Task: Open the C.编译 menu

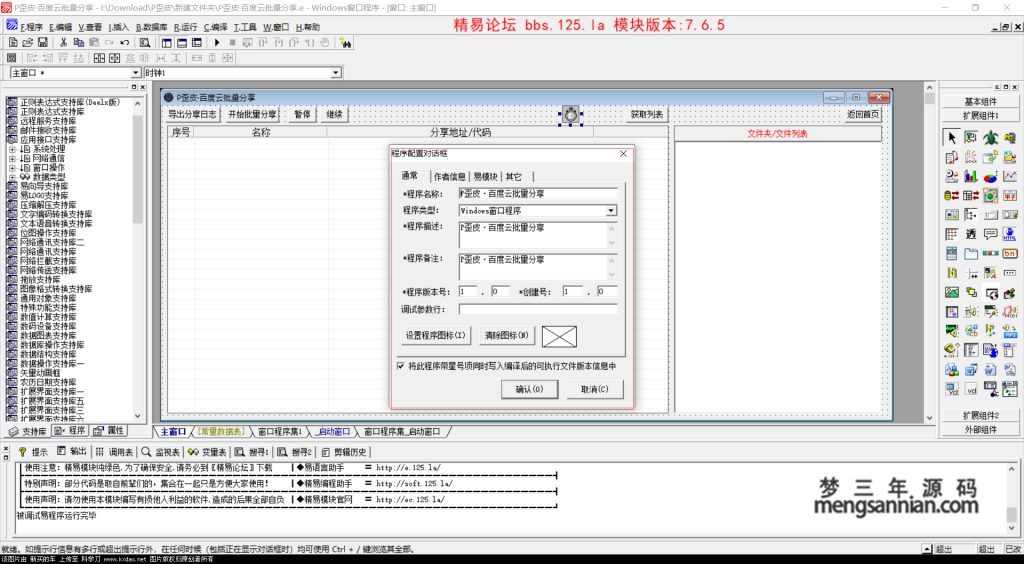Action: pos(216,27)
